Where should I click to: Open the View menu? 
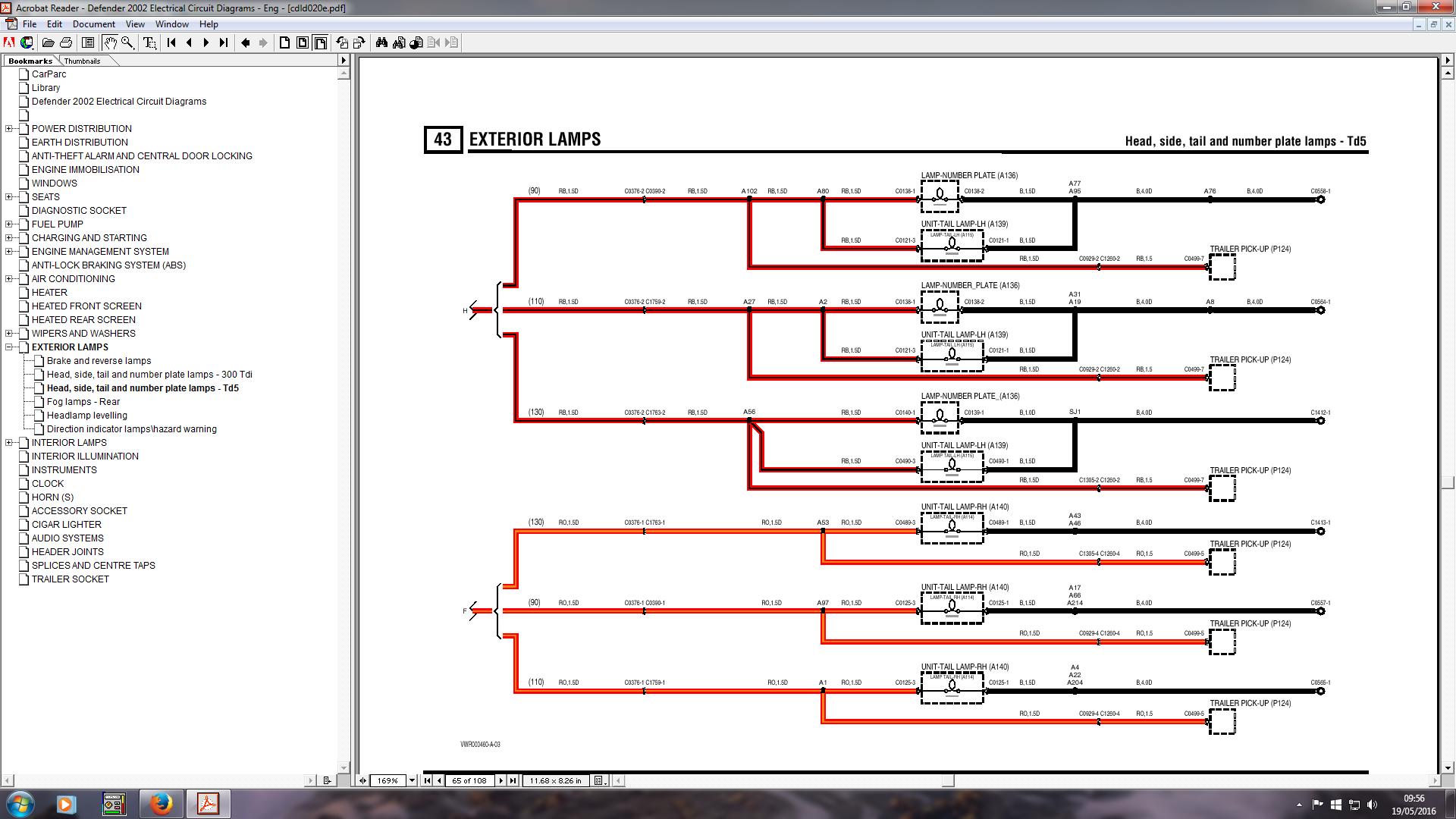(x=135, y=24)
